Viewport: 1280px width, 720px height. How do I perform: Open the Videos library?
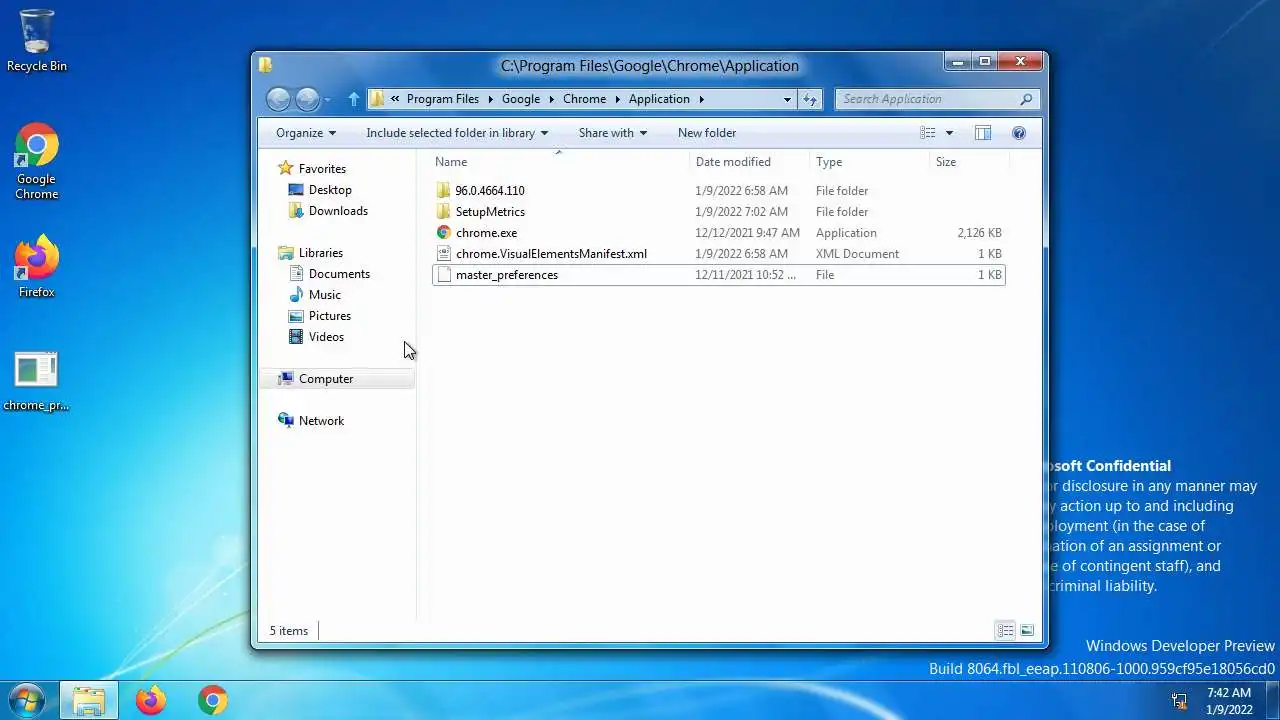(x=326, y=337)
